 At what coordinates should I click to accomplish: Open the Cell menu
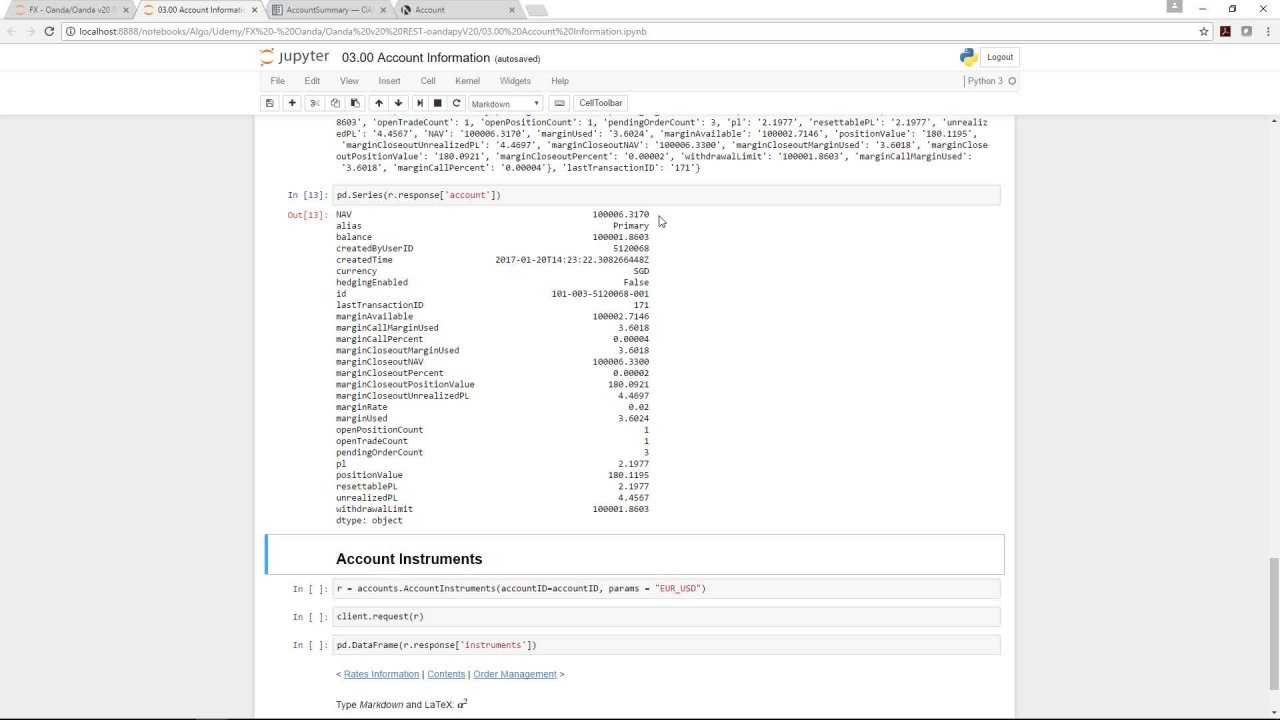click(x=428, y=81)
